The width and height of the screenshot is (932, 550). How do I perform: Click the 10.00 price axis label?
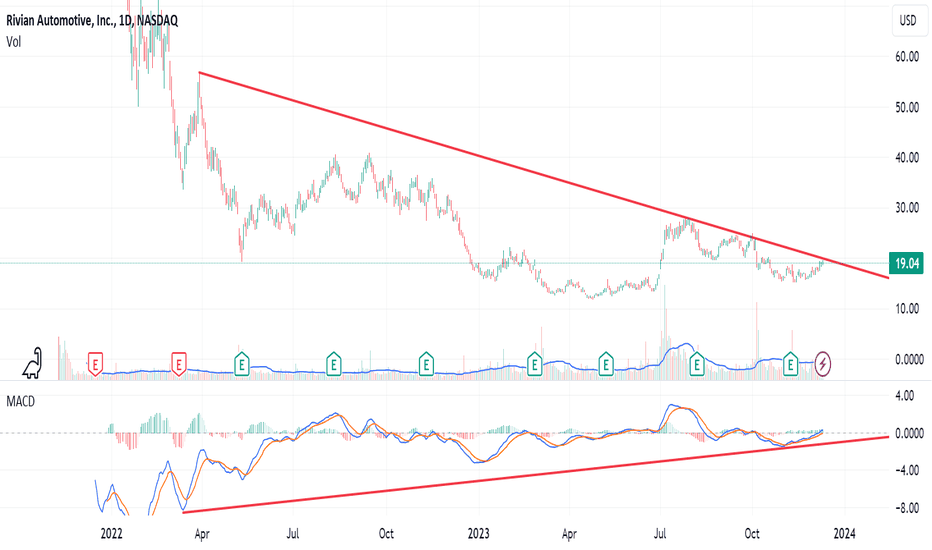point(907,308)
